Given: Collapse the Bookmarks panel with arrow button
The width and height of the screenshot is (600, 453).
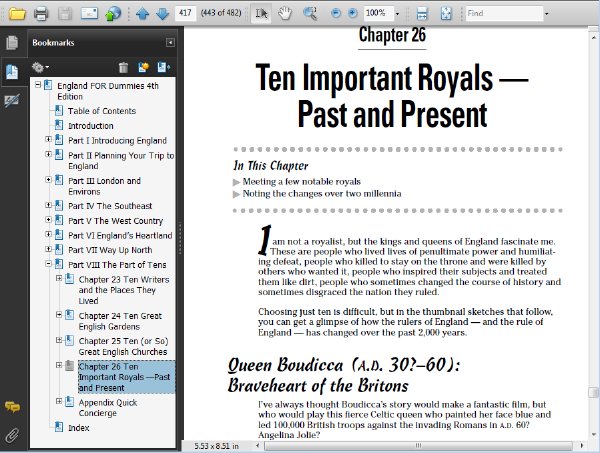Looking at the screenshot, I should (x=170, y=42).
